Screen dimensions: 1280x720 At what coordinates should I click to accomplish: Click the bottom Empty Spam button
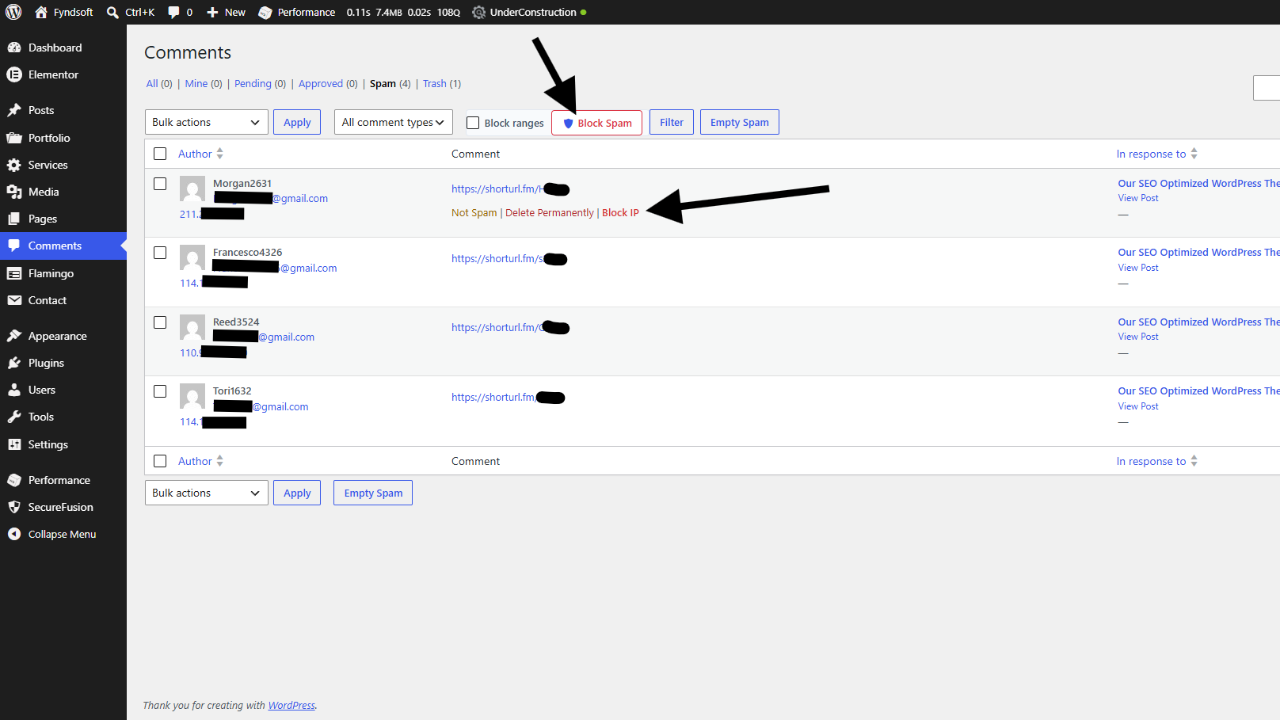point(373,493)
